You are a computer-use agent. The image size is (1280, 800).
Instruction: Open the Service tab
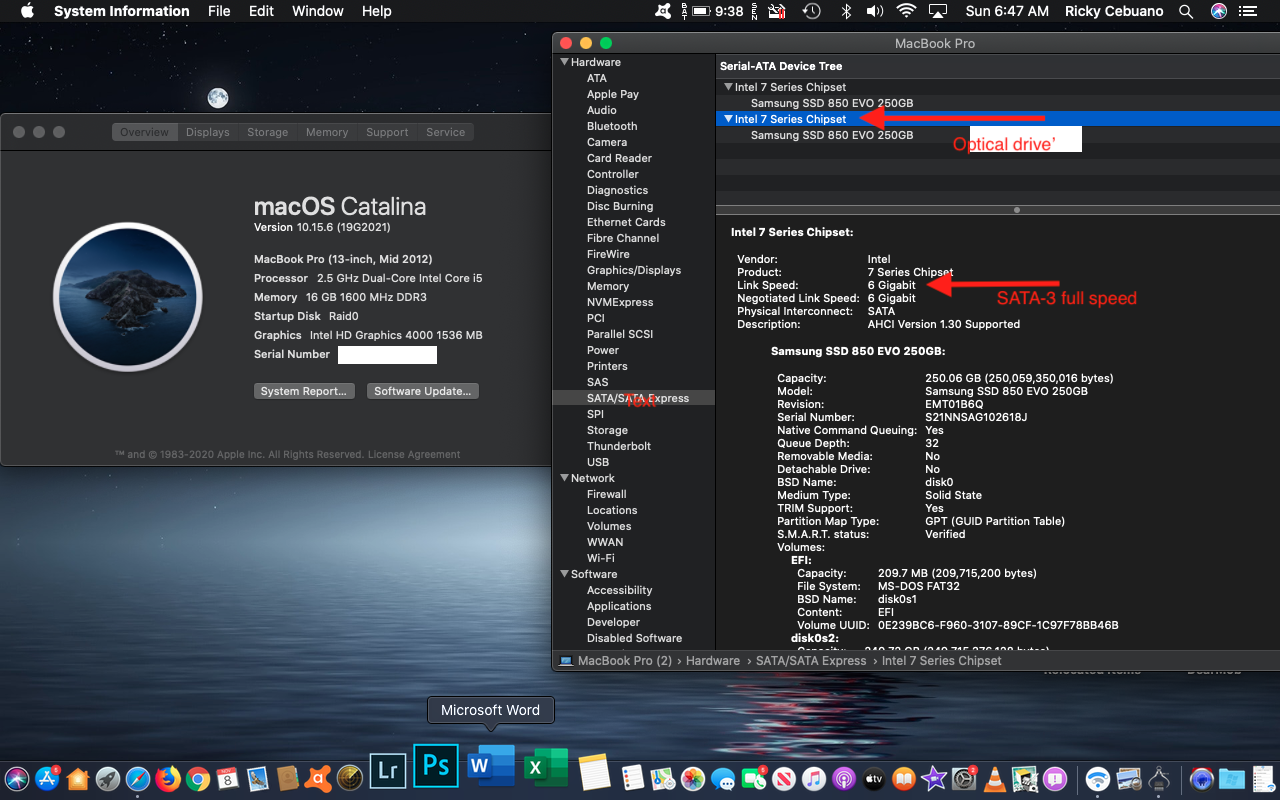point(446,132)
